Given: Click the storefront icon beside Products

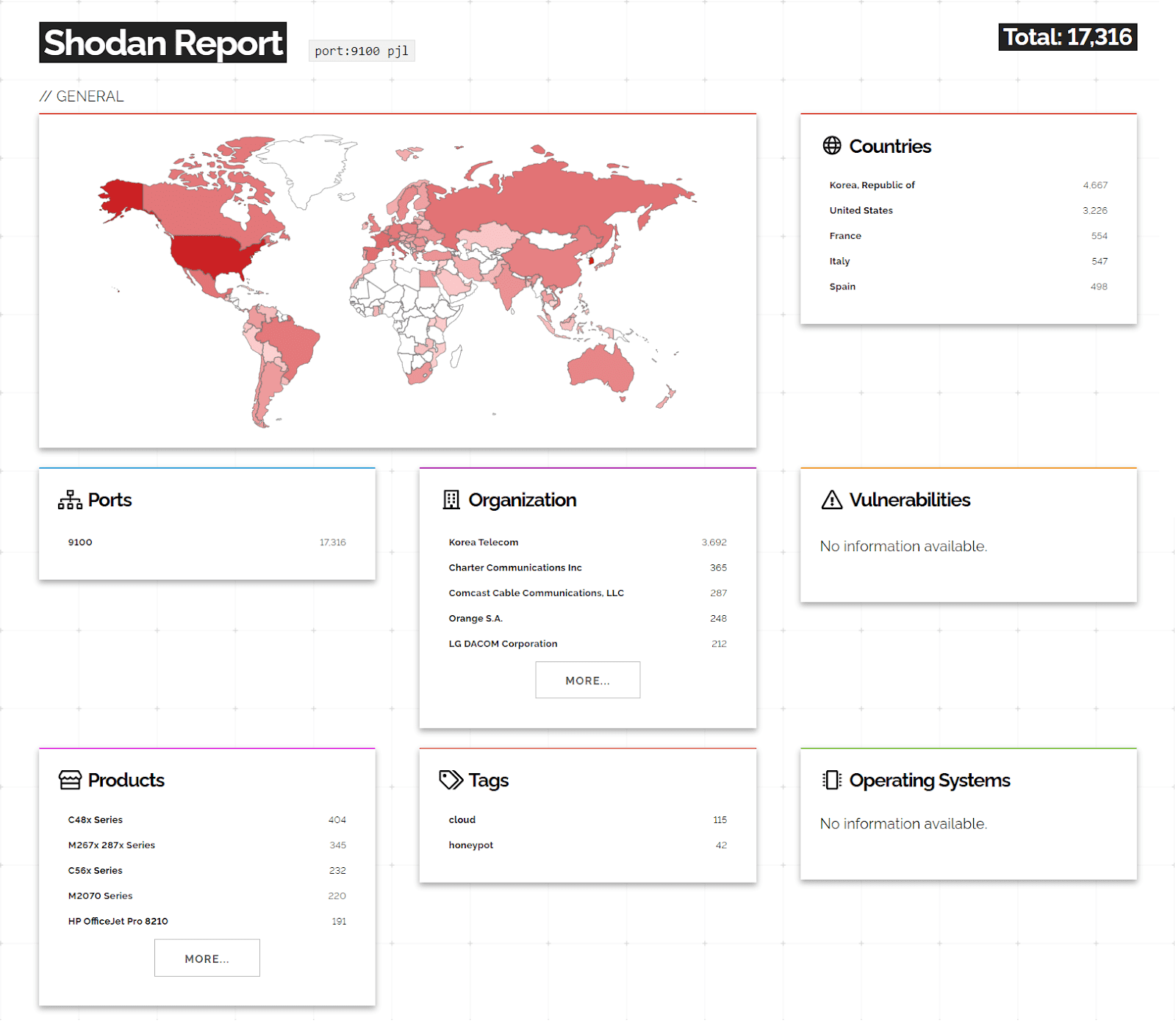Looking at the screenshot, I should pos(69,780).
